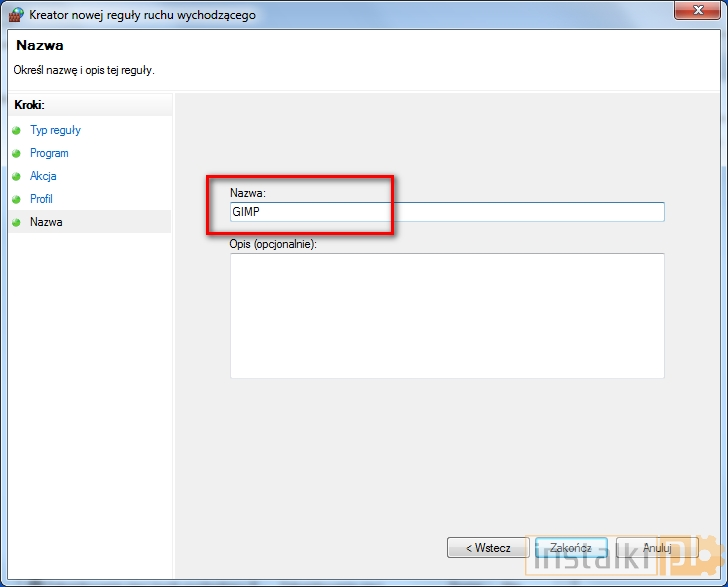This screenshot has width=728, height=587.
Task: Click the Kroki: heading
Action: coord(29,105)
